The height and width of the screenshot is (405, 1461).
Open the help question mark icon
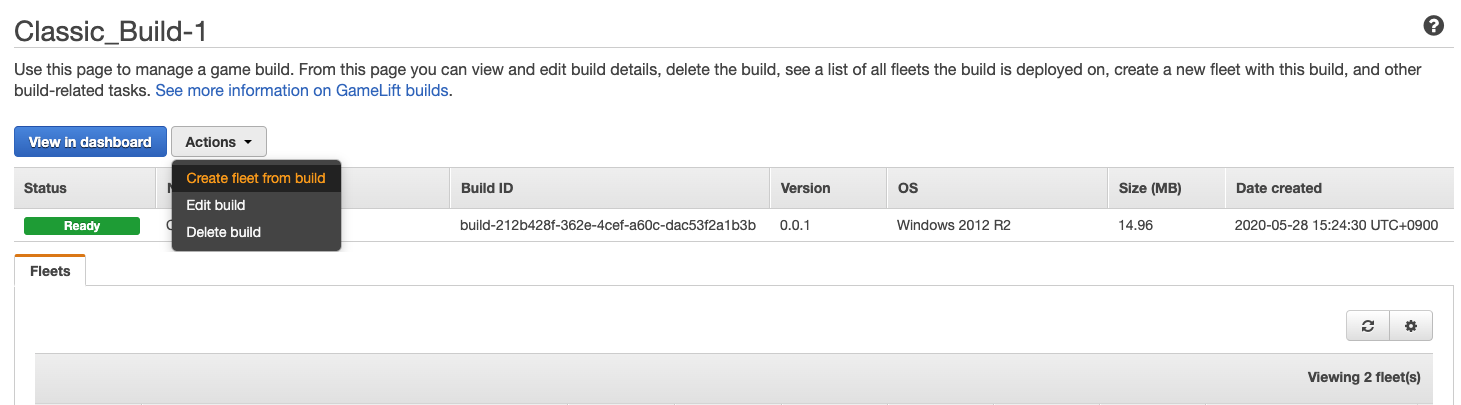point(1433,27)
